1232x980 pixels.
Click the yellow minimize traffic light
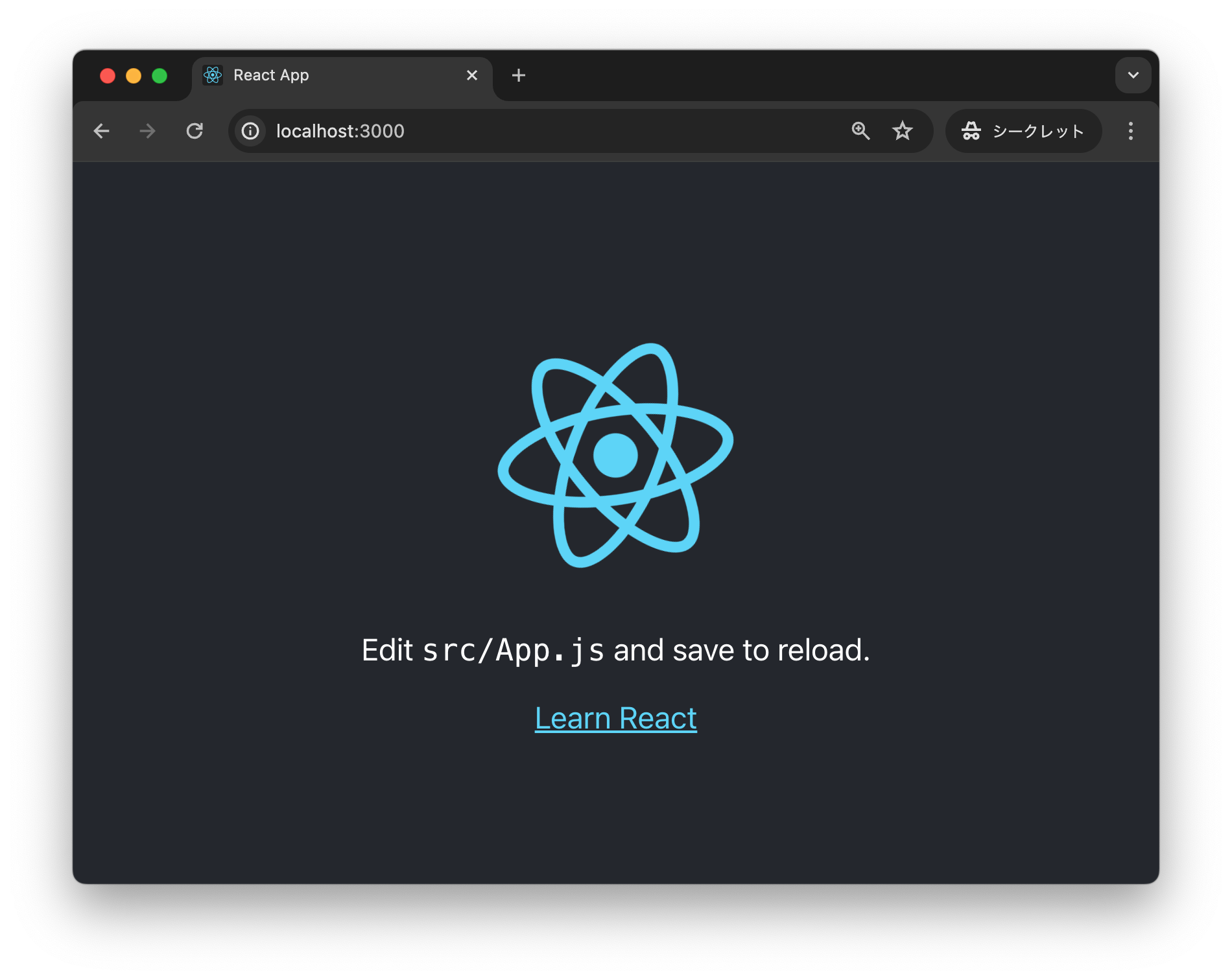point(134,75)
